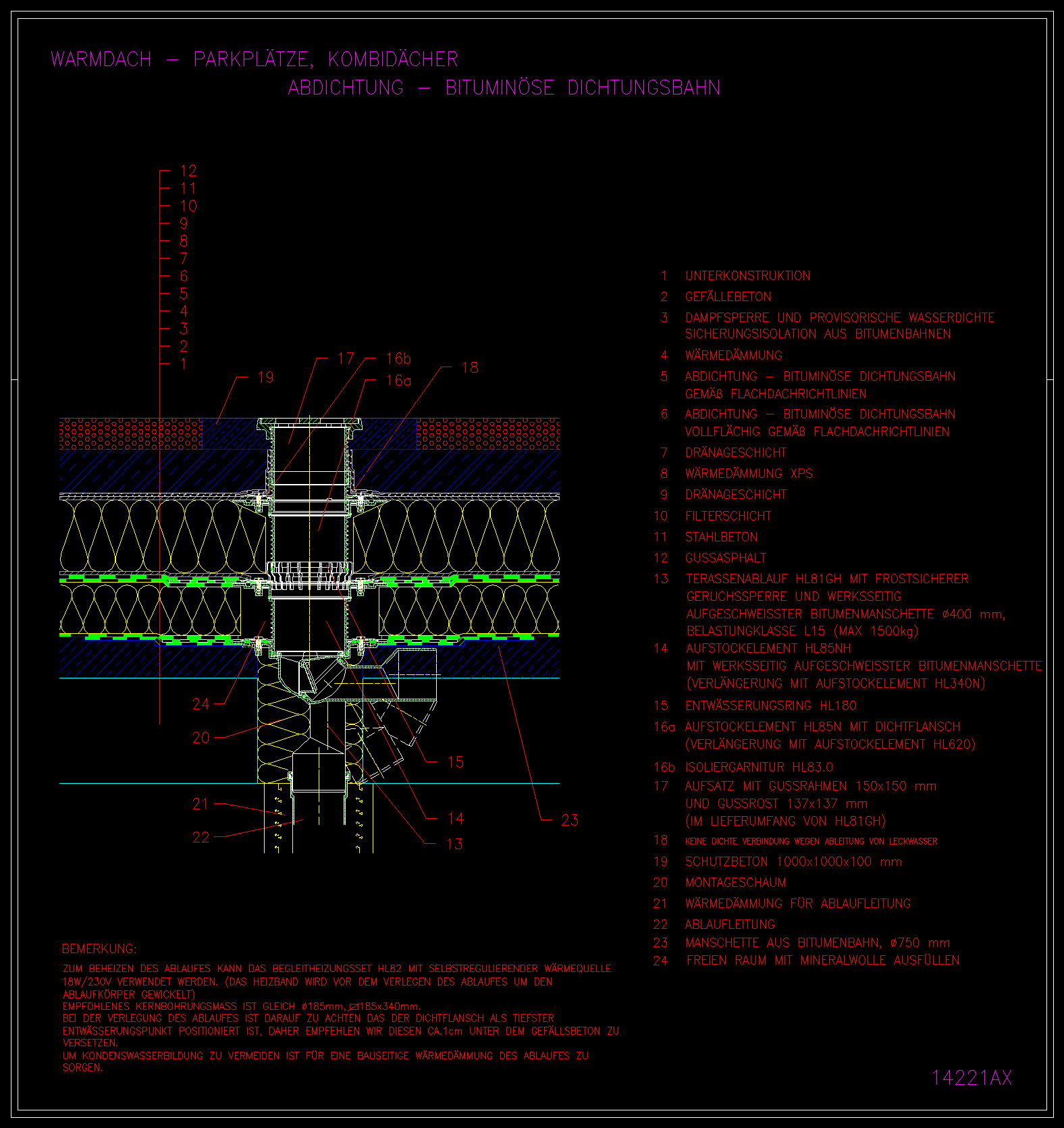Click 'FREIEN RAUM MIT MINERALWOLLE AUSFÜLLEN' entry
The height and width of the screenshot is (1128, 1064).
click(x=823, y=960)
